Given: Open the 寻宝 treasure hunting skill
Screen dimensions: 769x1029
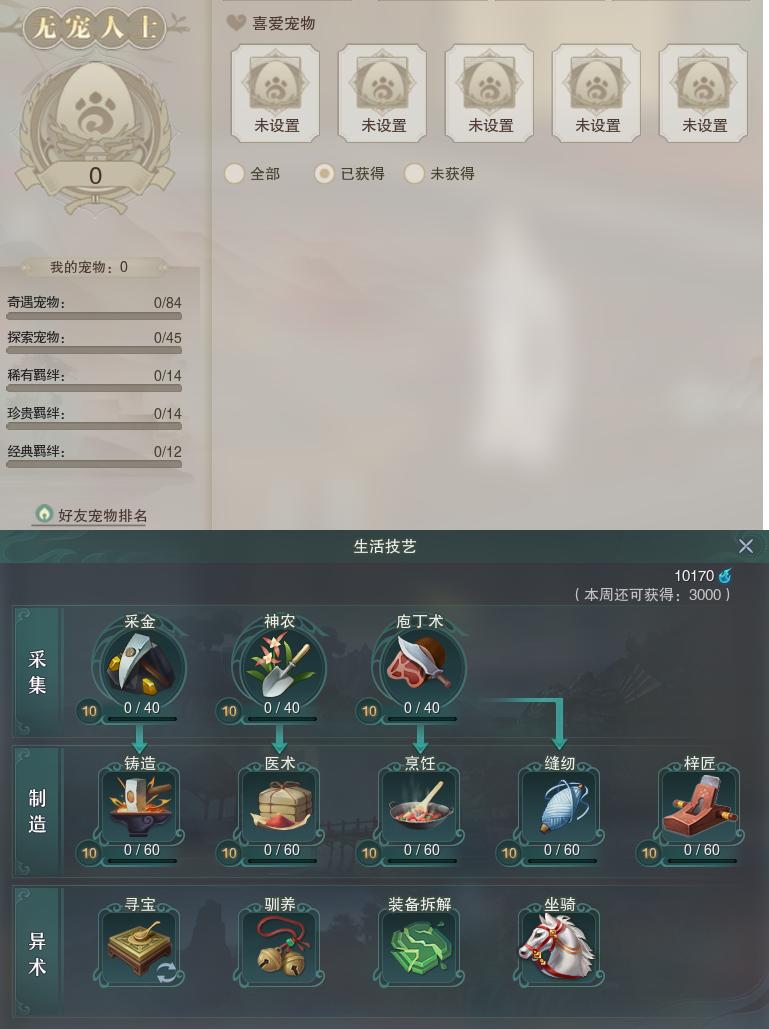Looking at the screenshot, I should 140,945.
